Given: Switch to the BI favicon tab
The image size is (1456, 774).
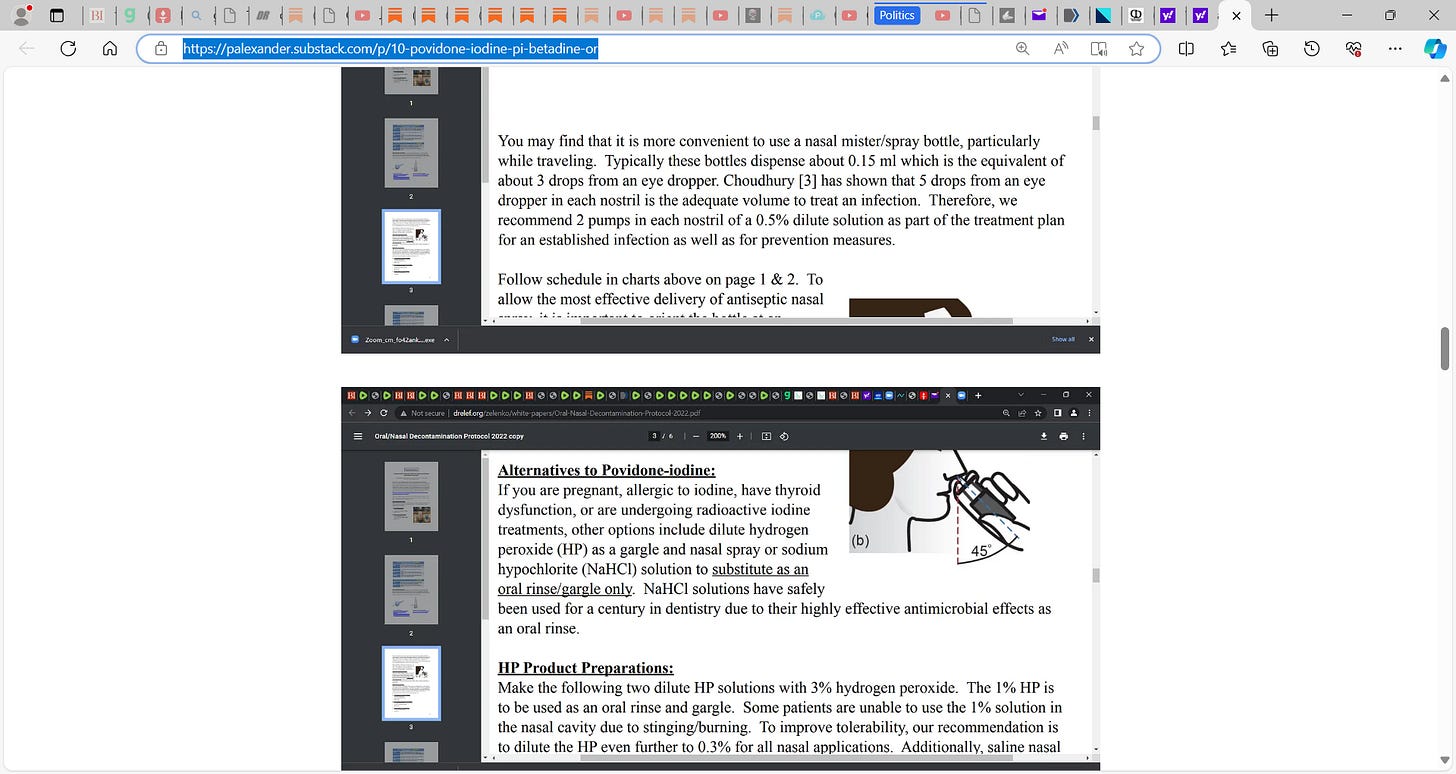Looking at the screenshot, I should click(96, 15).
